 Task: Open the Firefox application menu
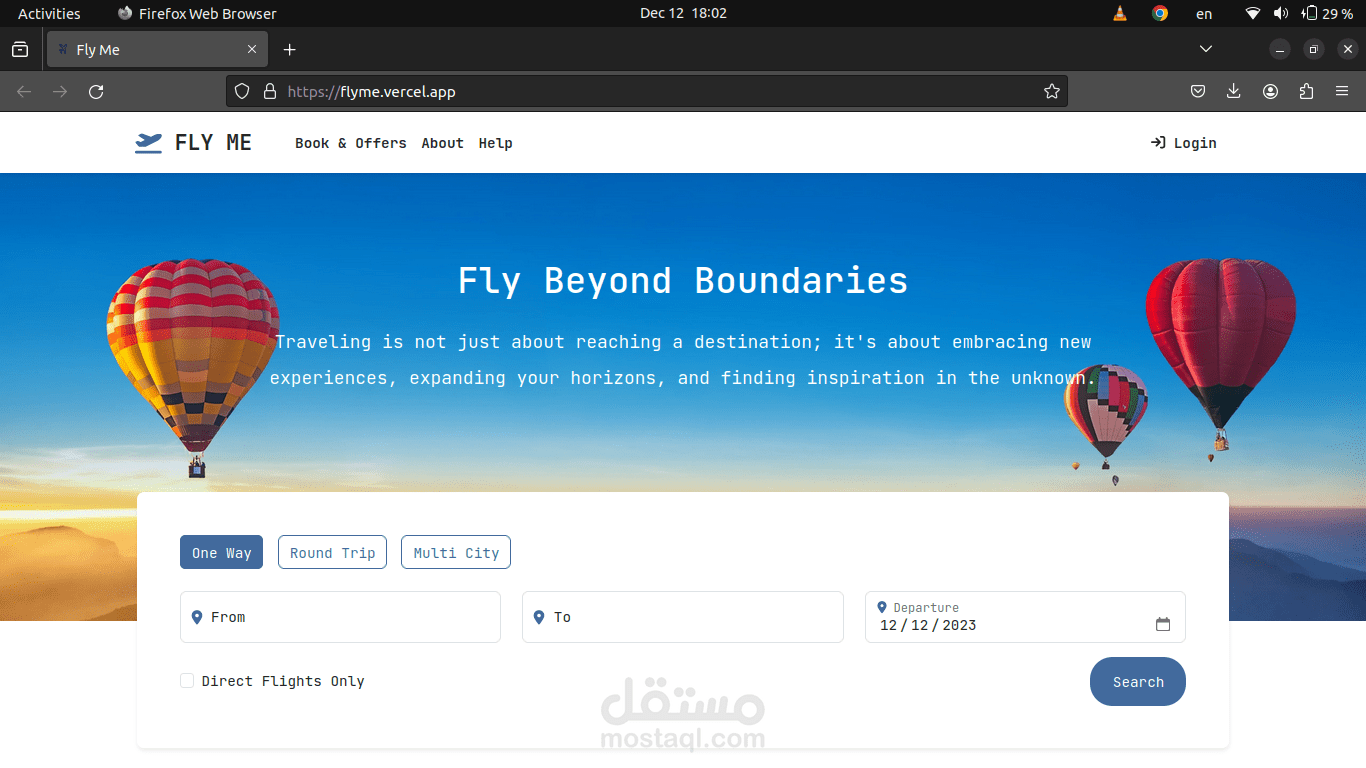coord(1342,91)
